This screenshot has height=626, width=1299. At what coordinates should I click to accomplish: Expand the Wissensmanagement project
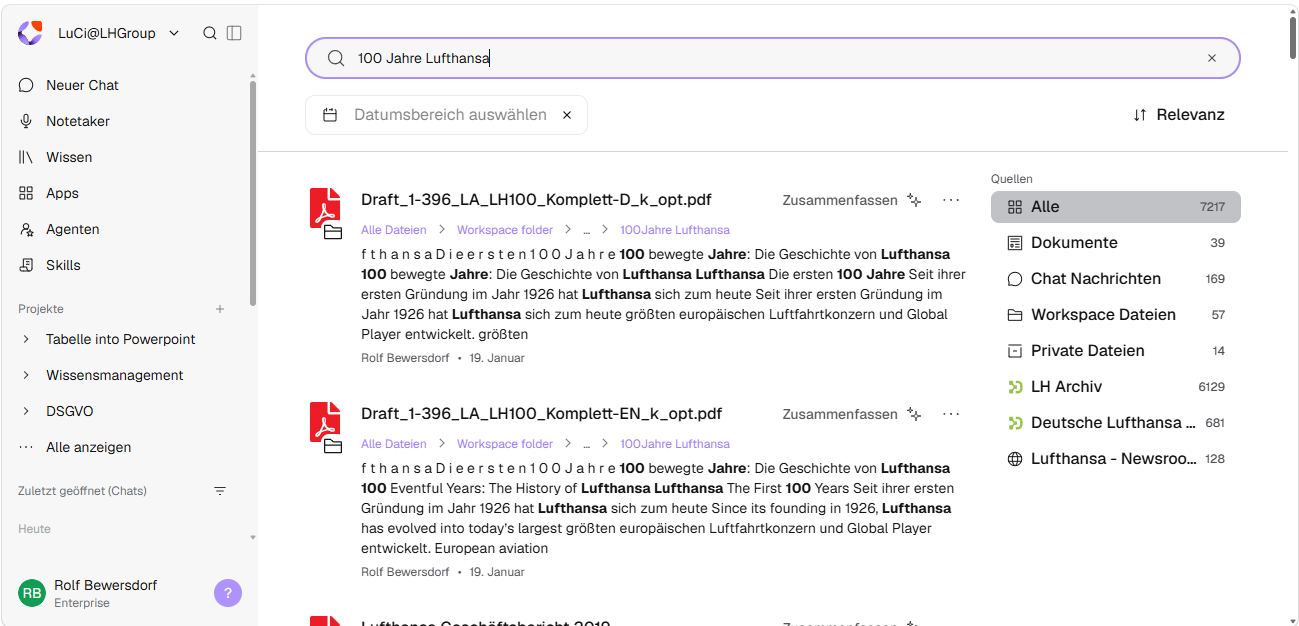26,375
